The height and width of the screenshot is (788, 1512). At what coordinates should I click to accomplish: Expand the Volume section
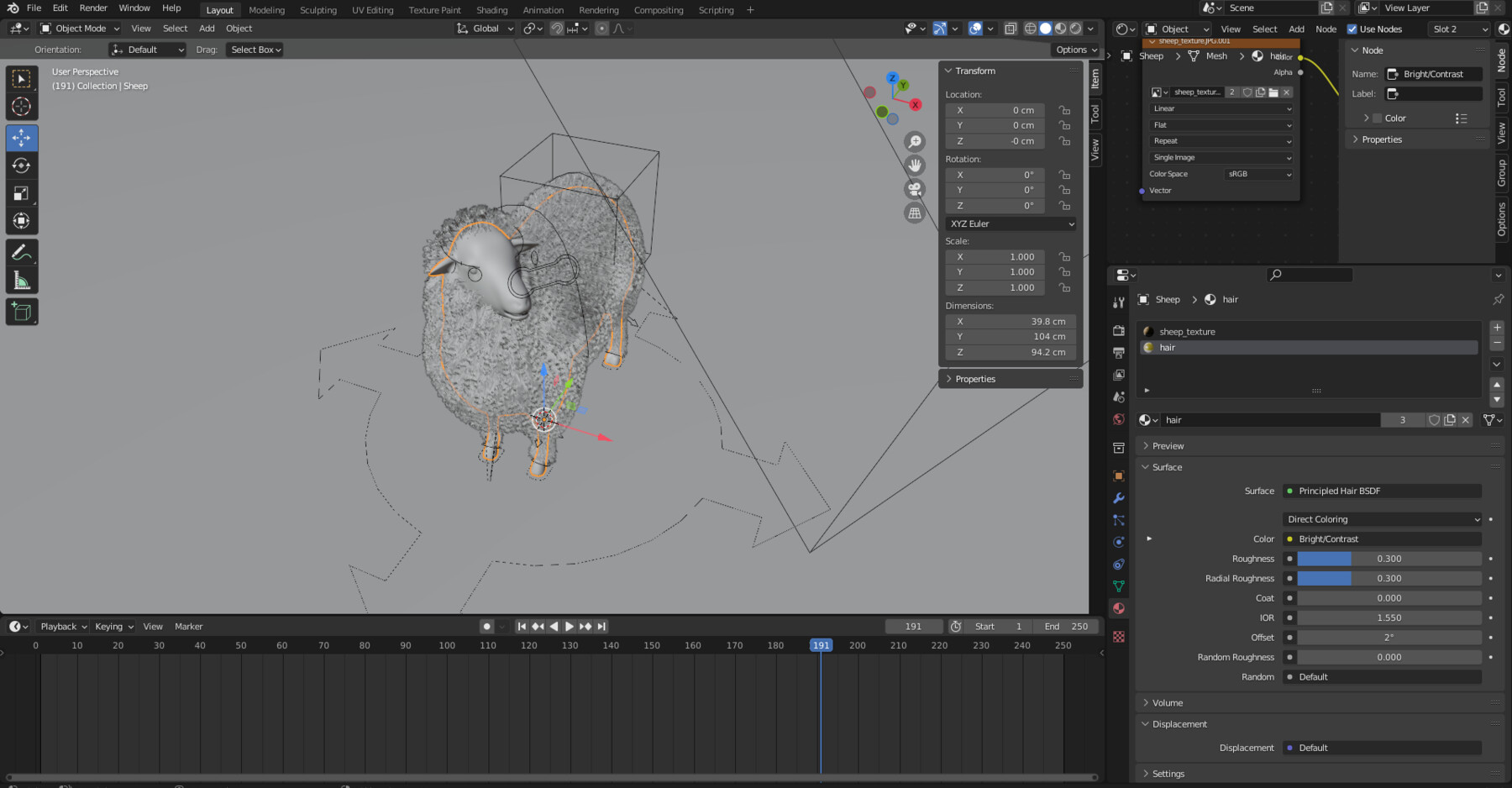click(x=1166, y=702)
